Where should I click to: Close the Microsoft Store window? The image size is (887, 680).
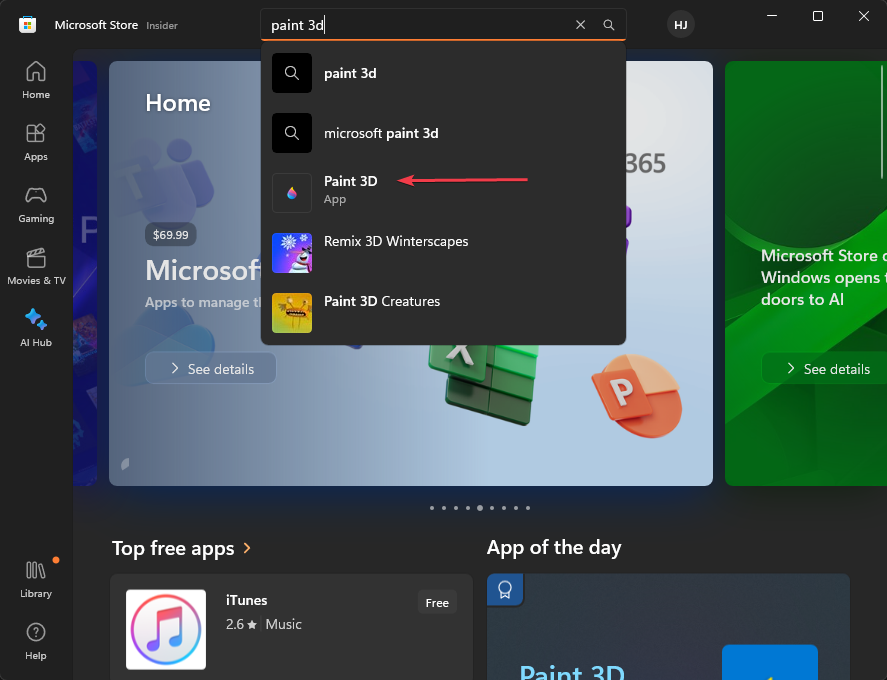coord(864,16)
